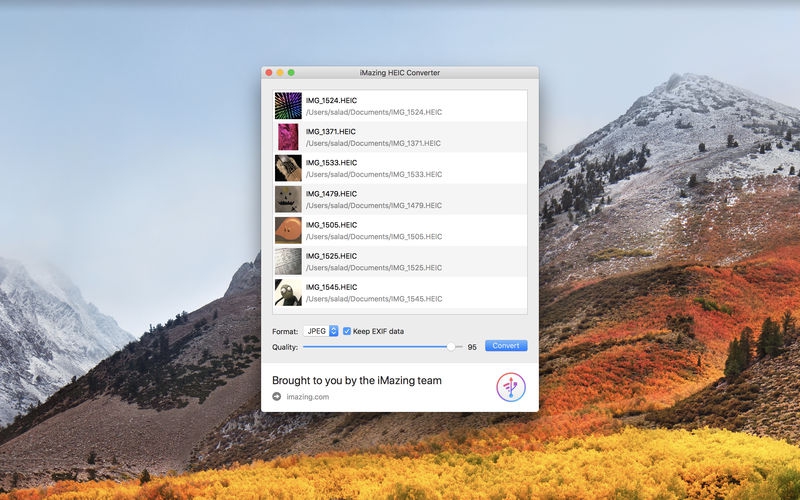800x500 pixels.
Task: Click the Convert button
Action: [x=506, y=345]
